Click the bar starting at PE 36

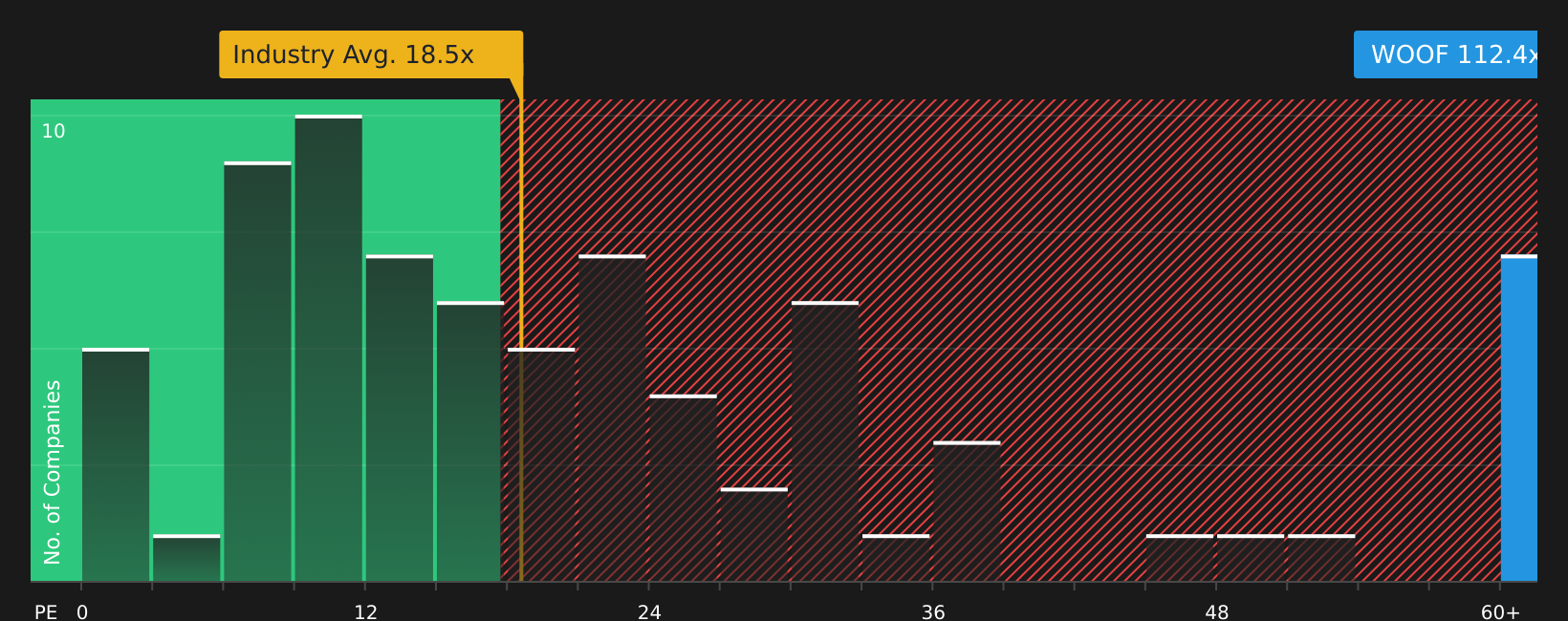pyautogui.click(x=967, y=511)
